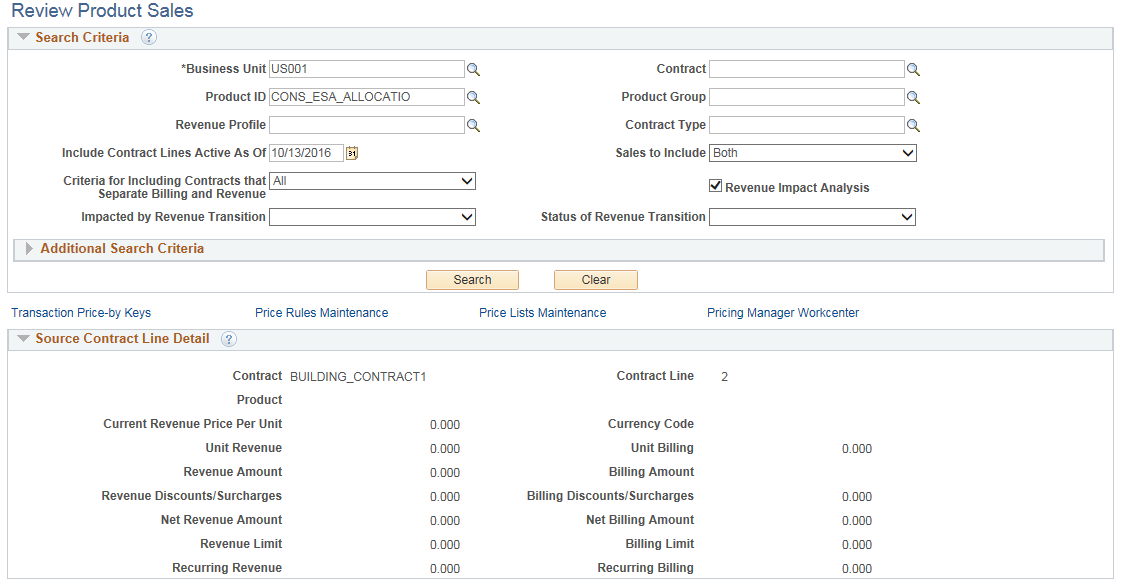Open the Status of Revenue Transition dropdown

click(812, 216)
